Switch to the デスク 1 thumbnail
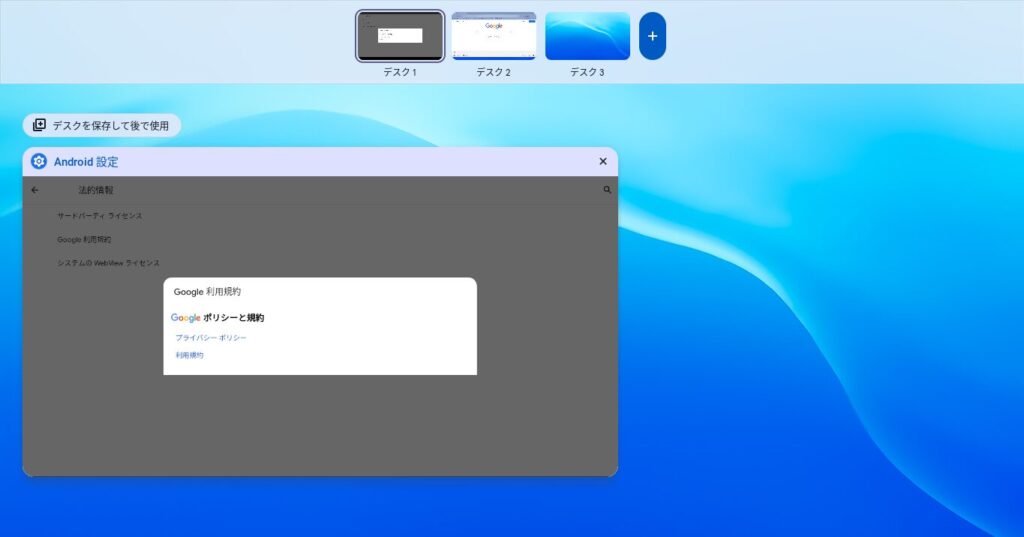Image resolution: width=1024 pixels, height=537 pixels. coord(400,36)
